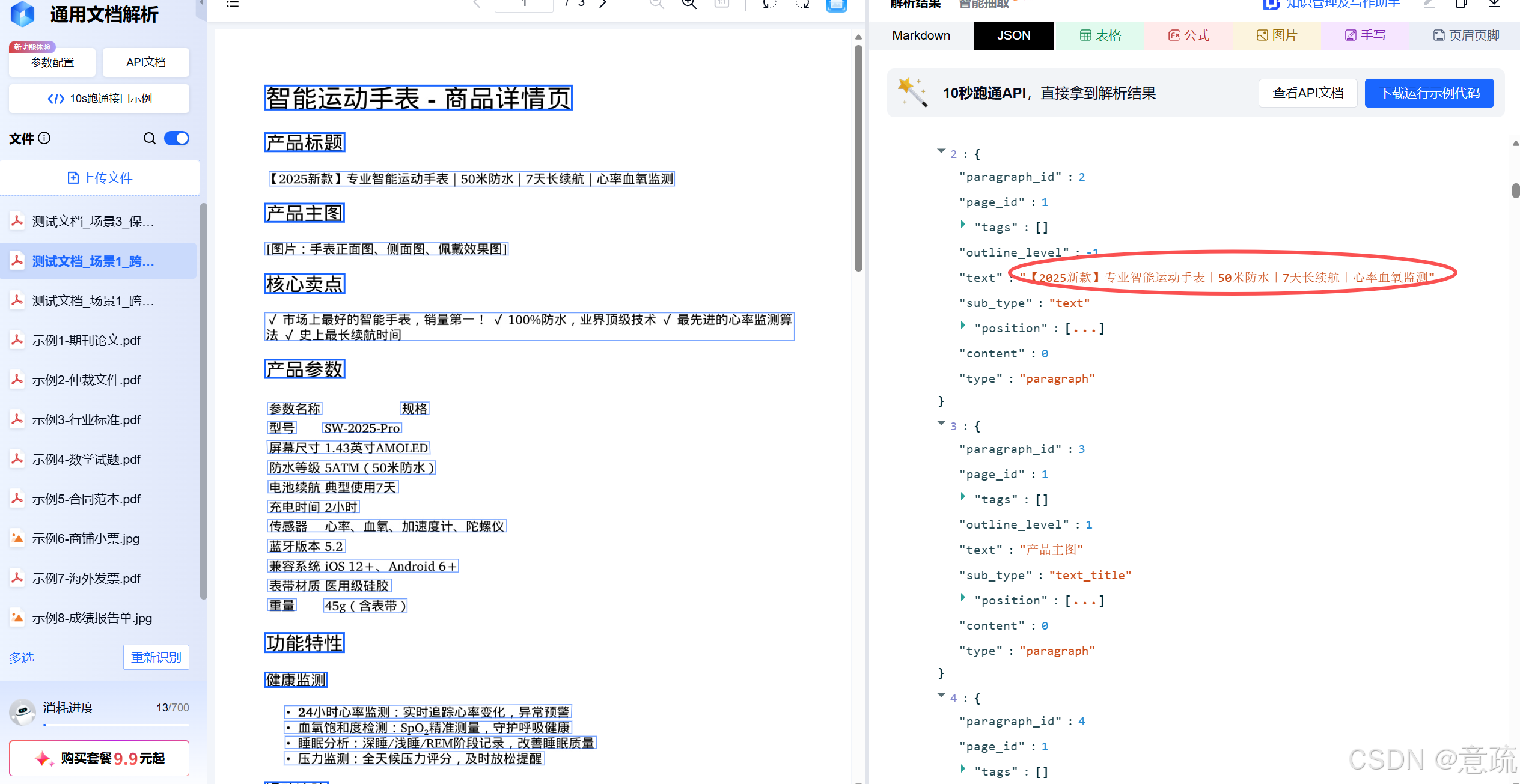1520x784 pixels.
Task: Collapse JSON node 2
Action: pos(941,151)
